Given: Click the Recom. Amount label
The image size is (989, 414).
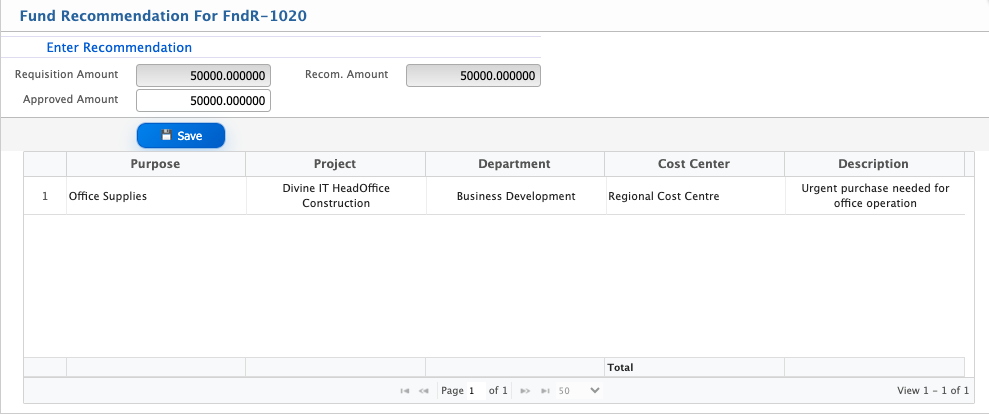Looking at the screenshot, I should [x=346, y=74].
